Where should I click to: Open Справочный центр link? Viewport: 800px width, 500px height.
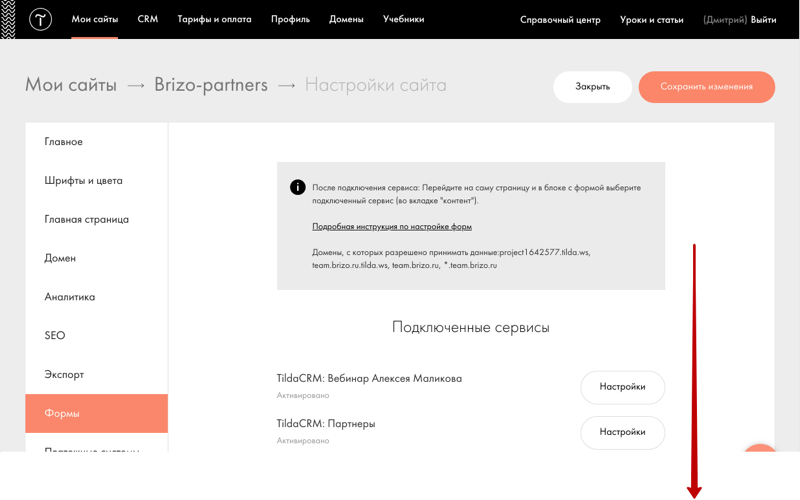(x=560, y=20)
